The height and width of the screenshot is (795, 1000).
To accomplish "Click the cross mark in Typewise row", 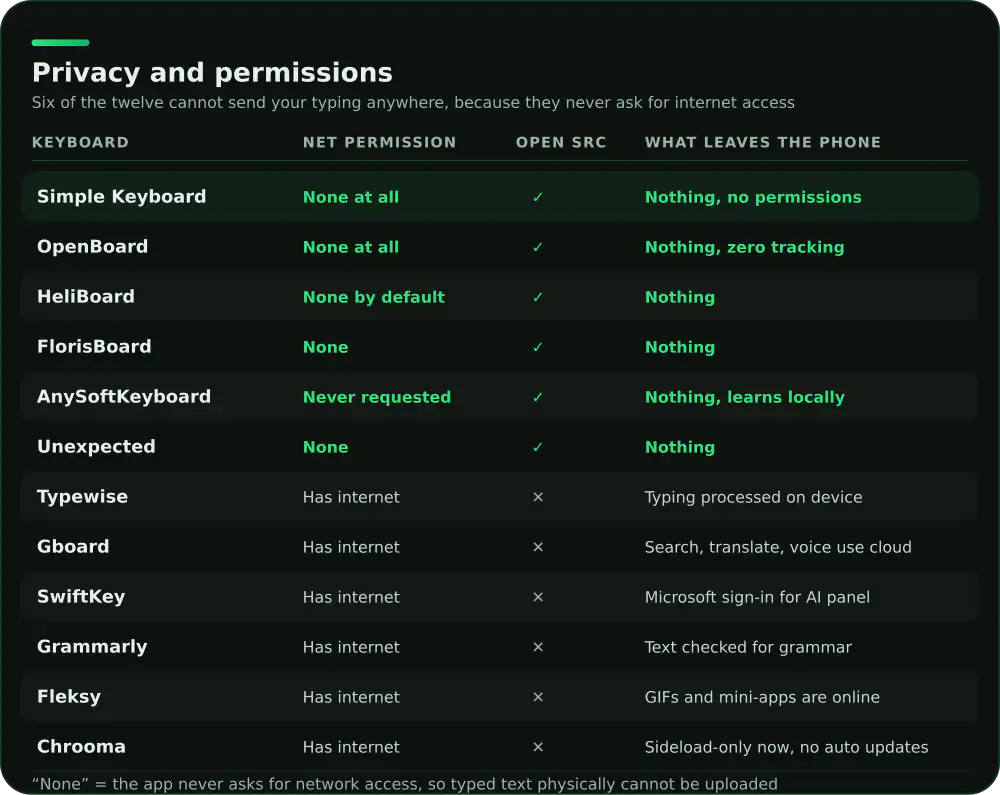I will 538,497.
